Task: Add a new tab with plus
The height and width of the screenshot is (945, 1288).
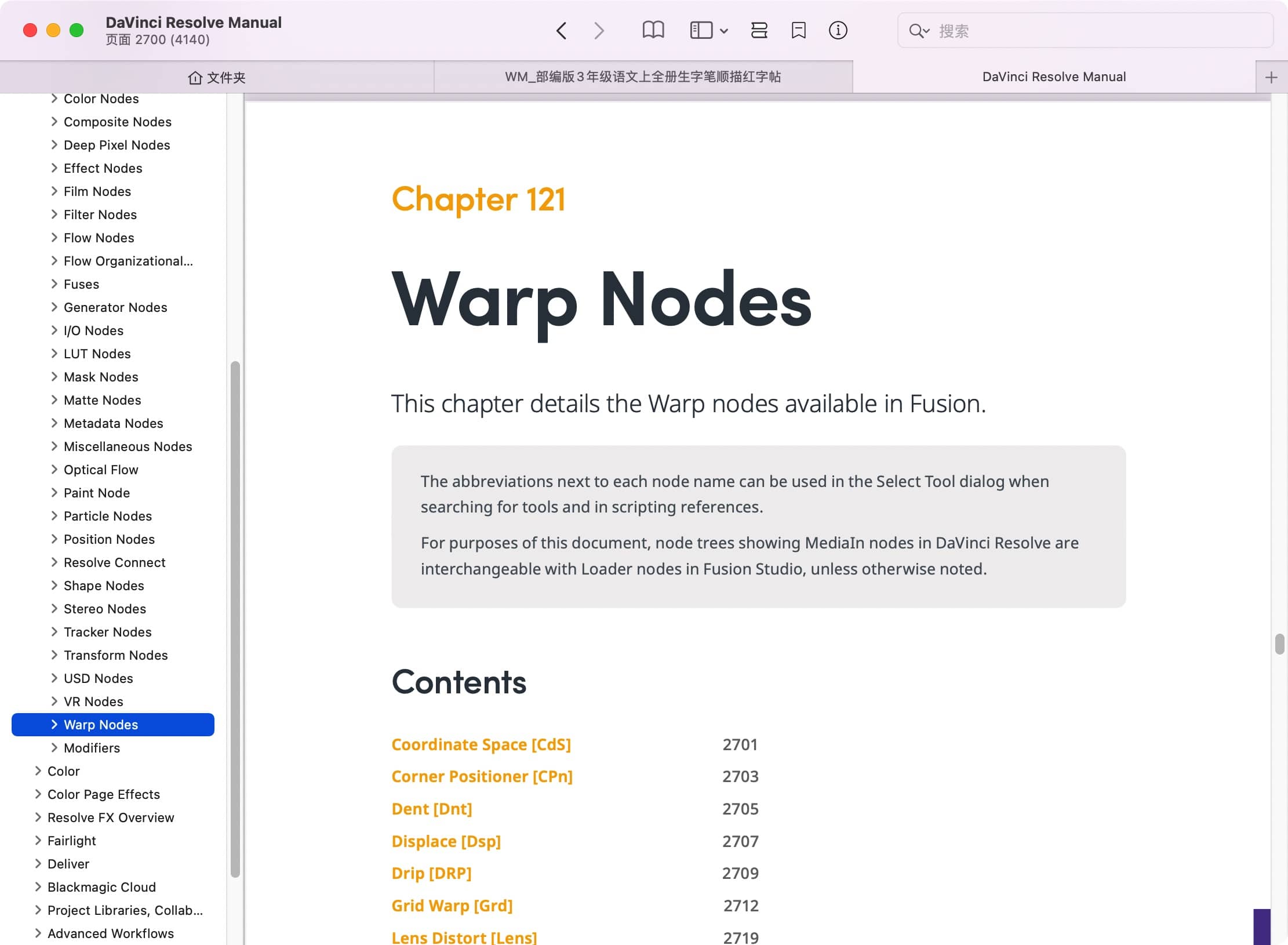Action: [1271, 77]
